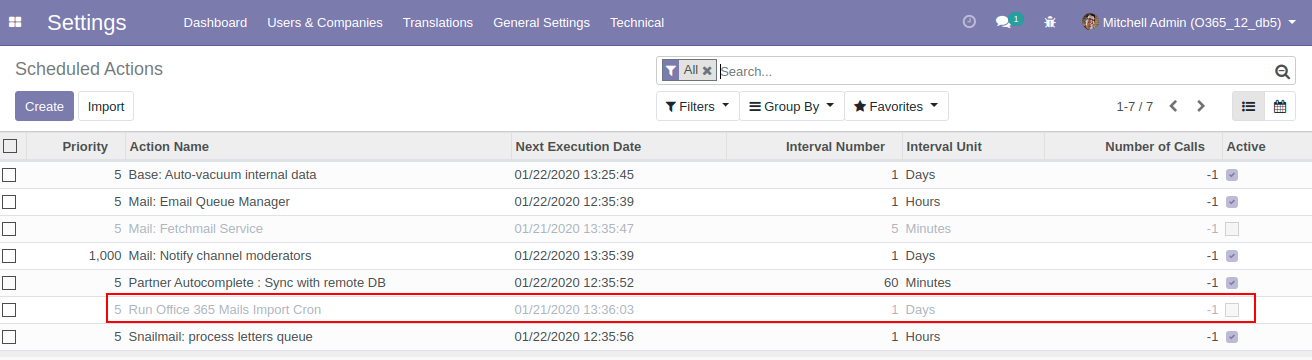This screenshot has width=1312, height=360.
Task: Expand the Filters dropdown
Action: pos(697,106)
